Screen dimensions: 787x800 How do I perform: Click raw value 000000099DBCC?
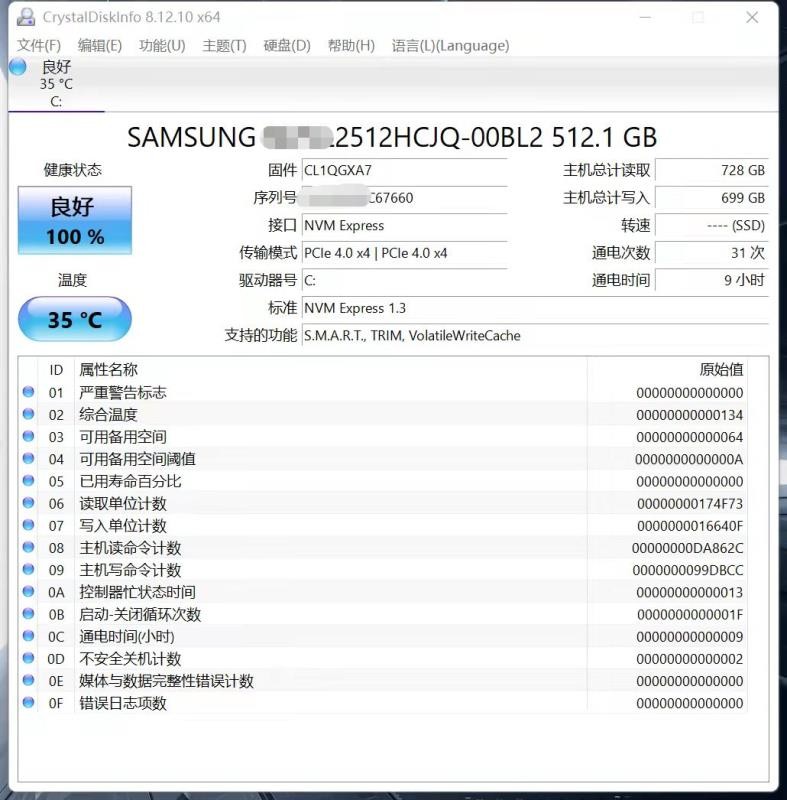pyautogui.click(x=688, y=570)
